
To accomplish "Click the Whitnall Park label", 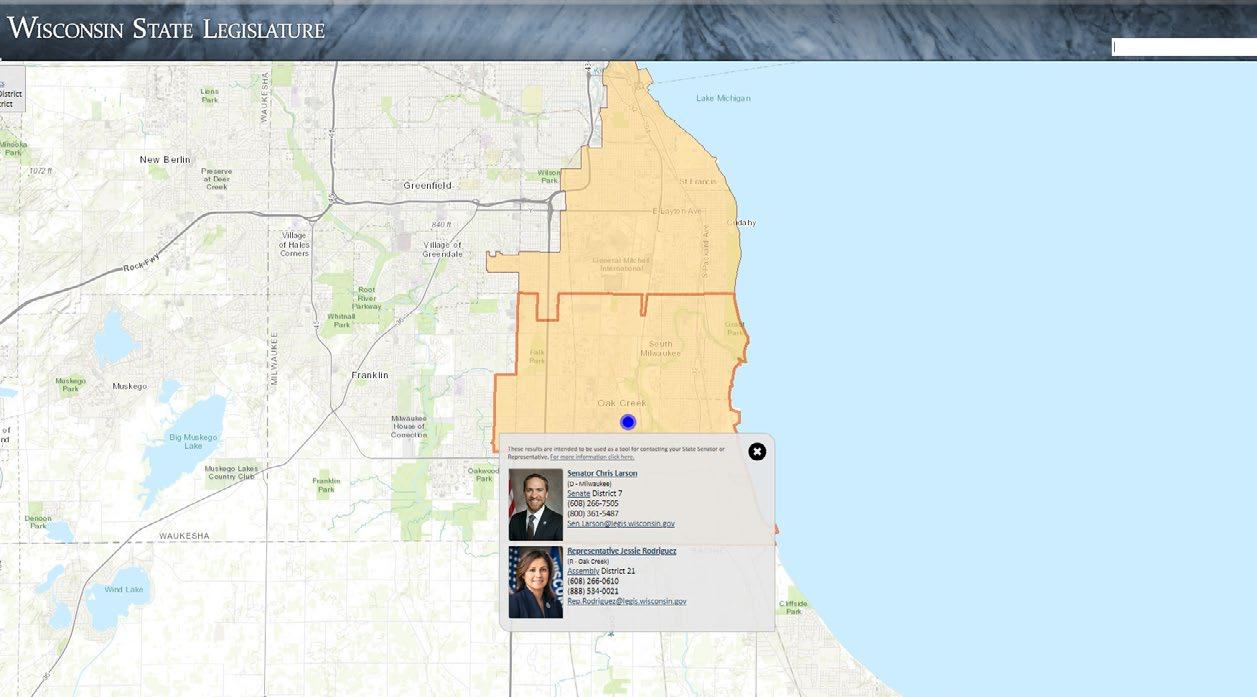I will (x=341, y=321).
